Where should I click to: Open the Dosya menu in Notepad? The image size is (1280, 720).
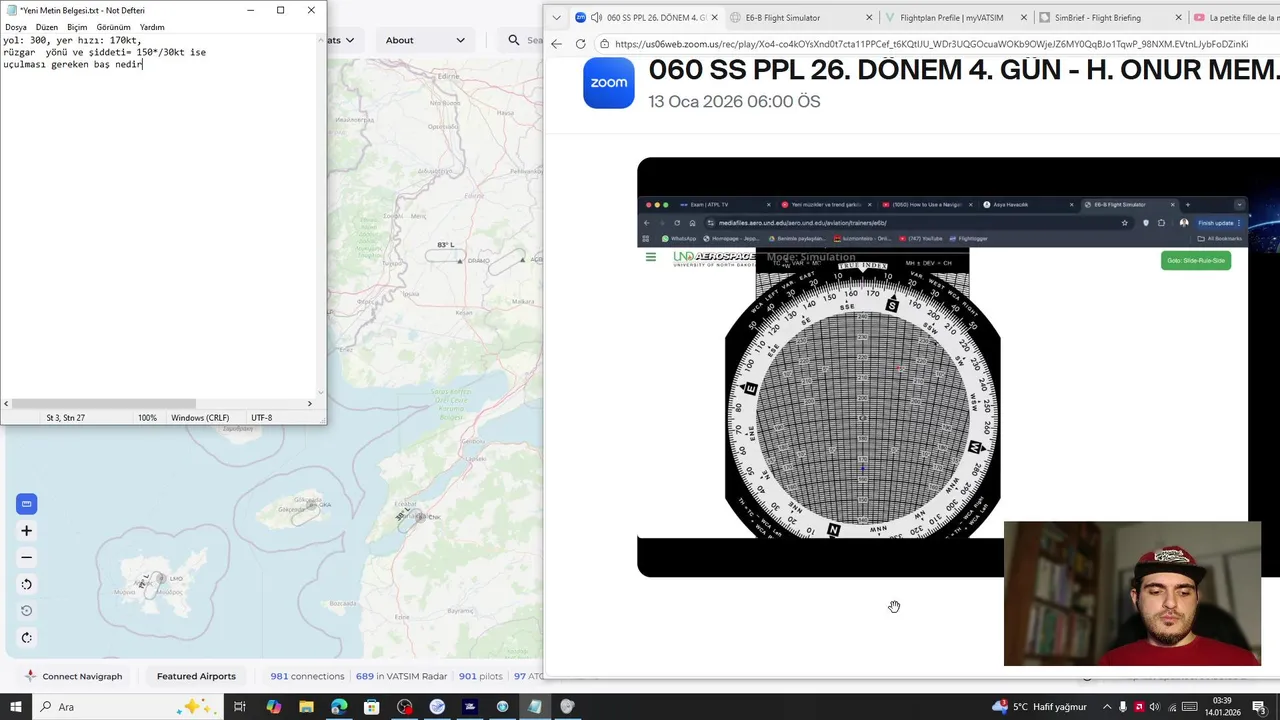(x=16, y=27)
